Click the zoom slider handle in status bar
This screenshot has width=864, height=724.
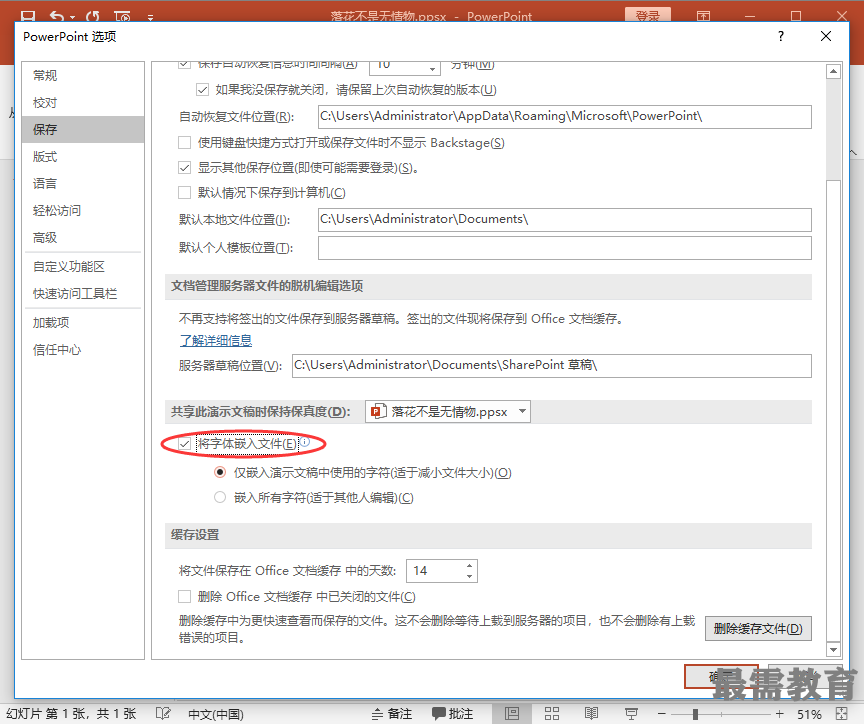point(695,714)
